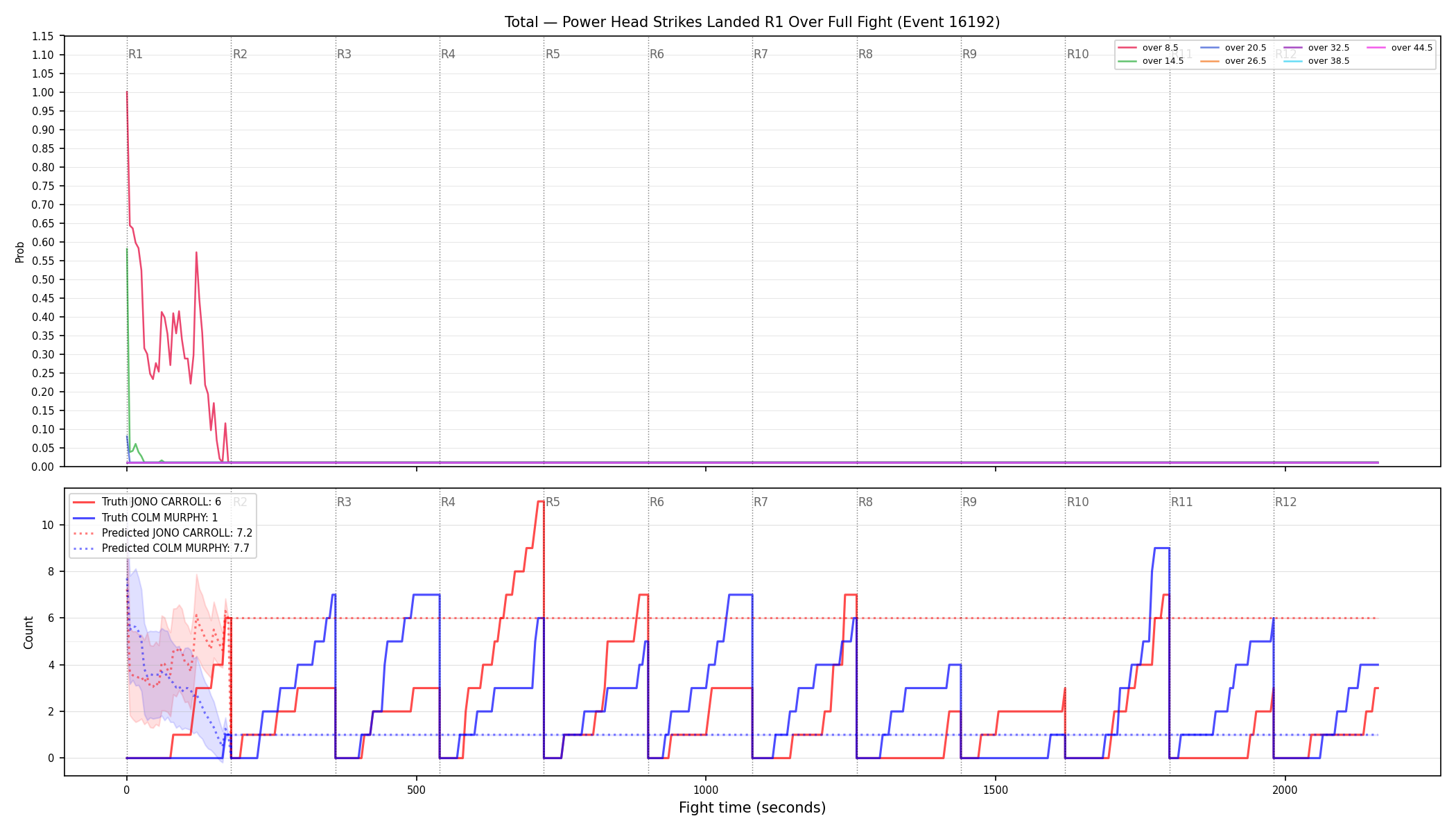Click 'Truth COLM MURPHY: 1' legend label
Image resolution: width=1456 pixels, height=832 pixels.
coord(159,517)
